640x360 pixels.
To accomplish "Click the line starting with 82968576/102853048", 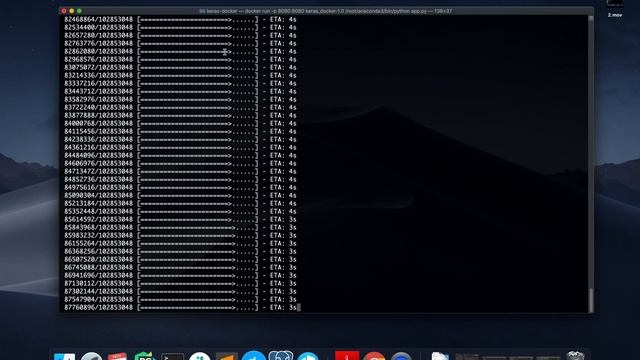I will (180, 59).
